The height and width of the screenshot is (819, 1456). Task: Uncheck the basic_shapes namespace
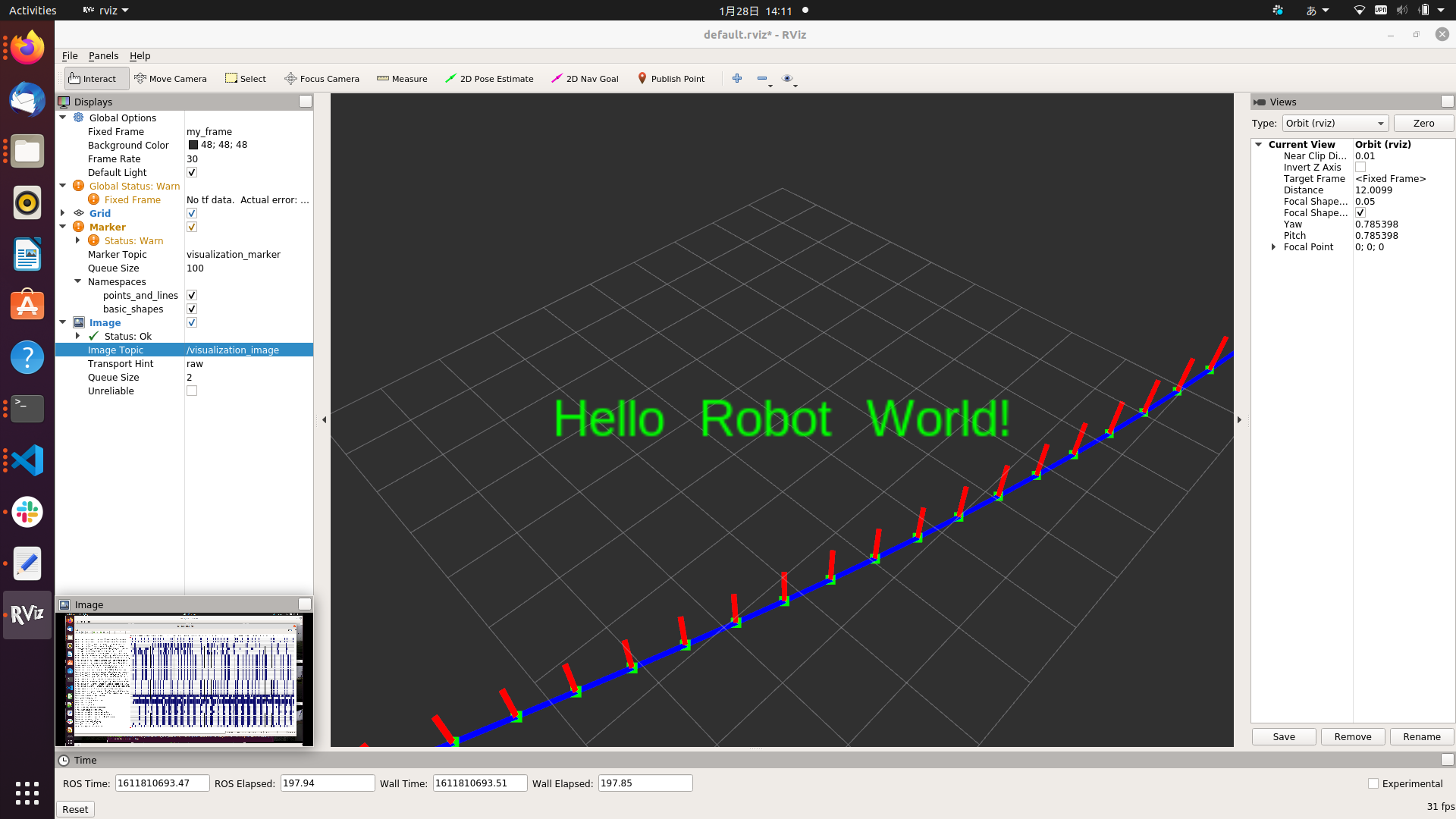coord(192,309)
